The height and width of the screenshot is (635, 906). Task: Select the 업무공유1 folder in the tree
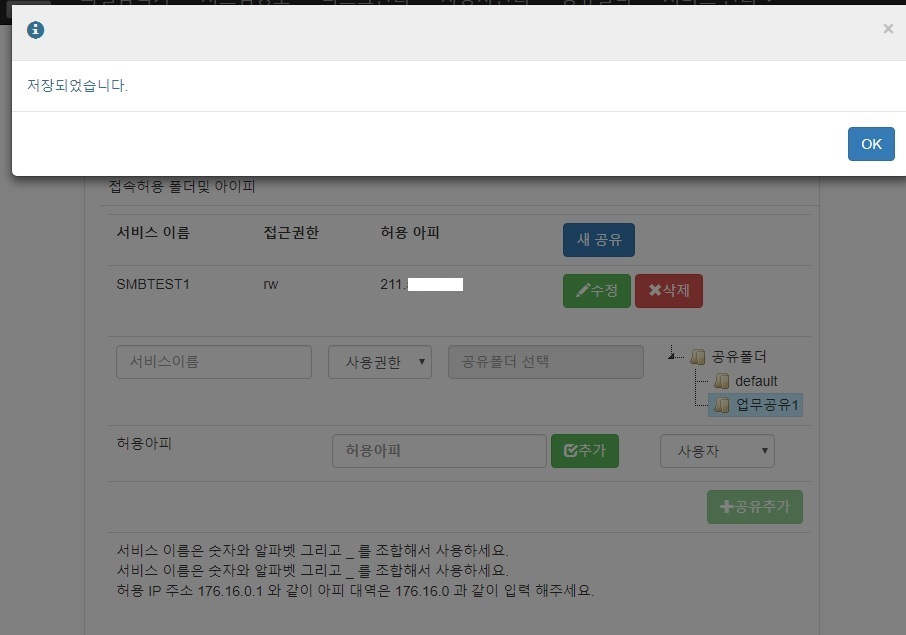[x=768, y=405]
